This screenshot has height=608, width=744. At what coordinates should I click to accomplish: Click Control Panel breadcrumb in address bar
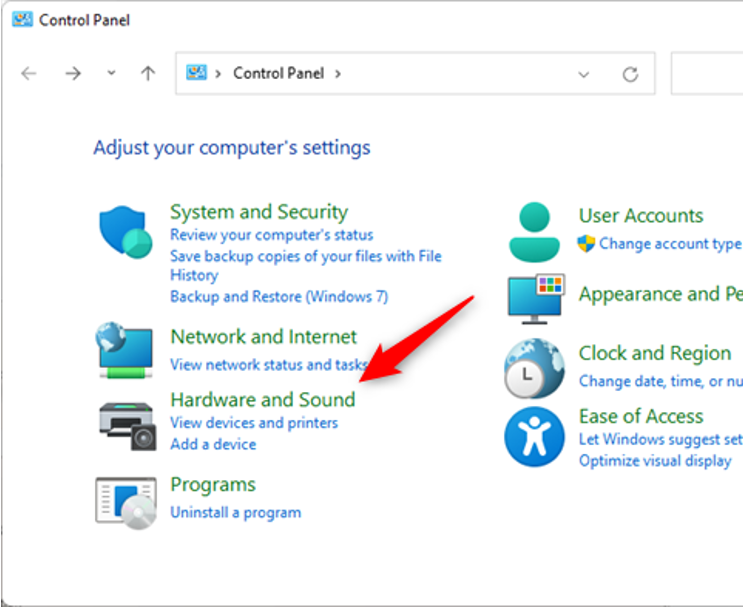(279, 73)
